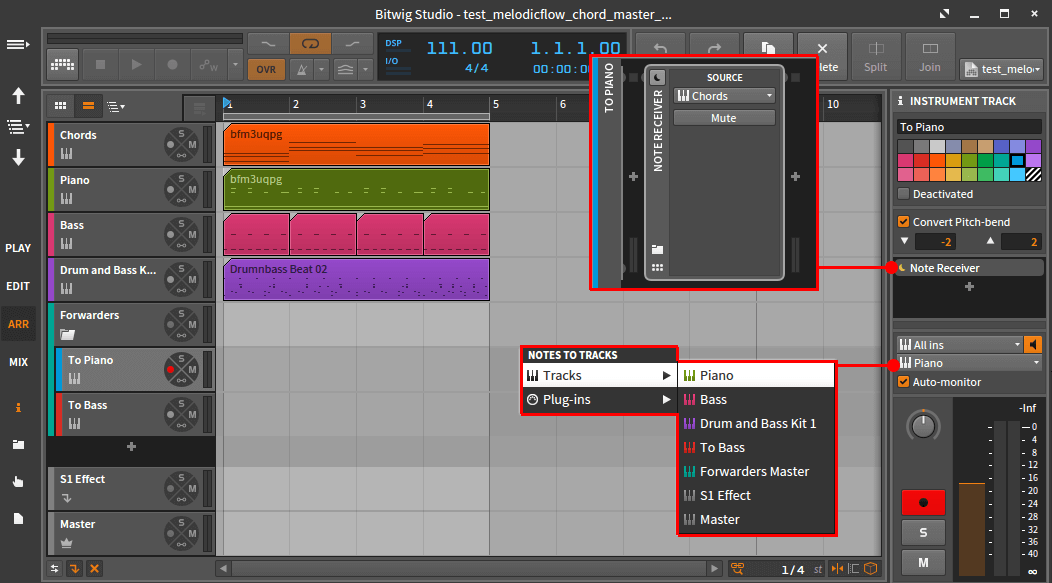Click Mute button in Note Receiver
The image size is (1052, 583).
[x=724, y=118]
